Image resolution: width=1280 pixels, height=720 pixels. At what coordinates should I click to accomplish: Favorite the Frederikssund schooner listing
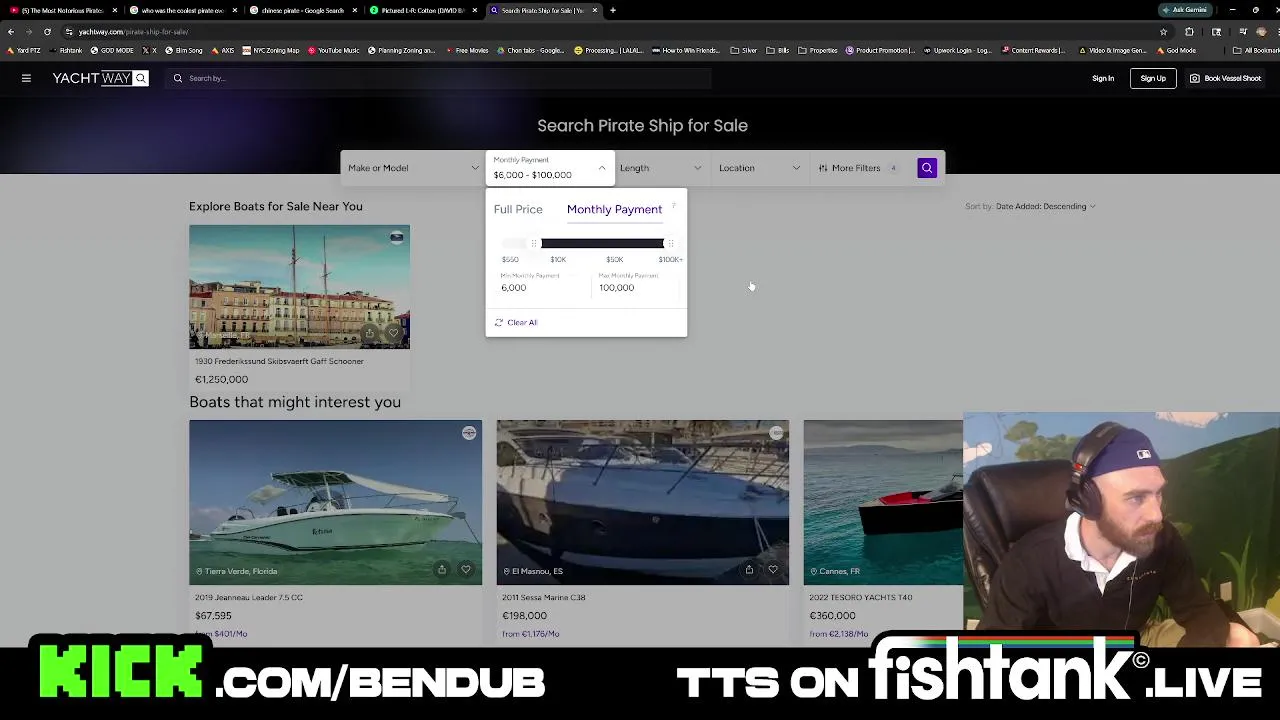tap(393, 333)
